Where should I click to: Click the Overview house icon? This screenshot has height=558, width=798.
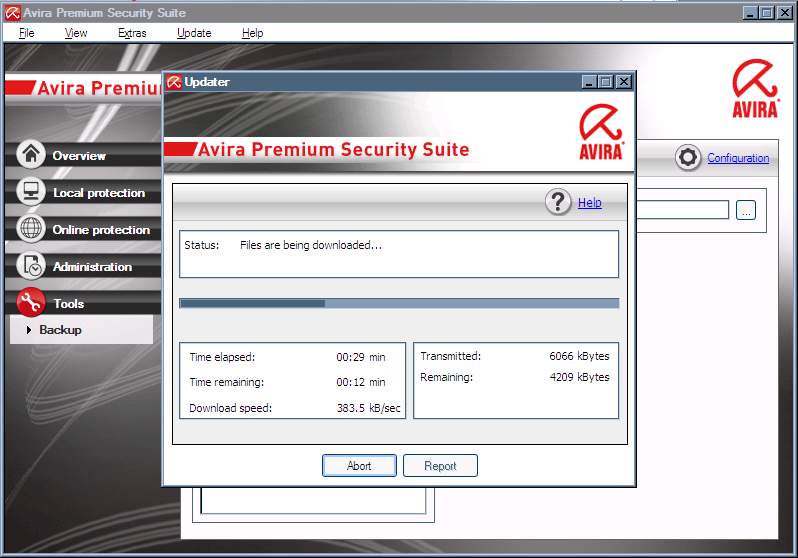tap(32, 154)
